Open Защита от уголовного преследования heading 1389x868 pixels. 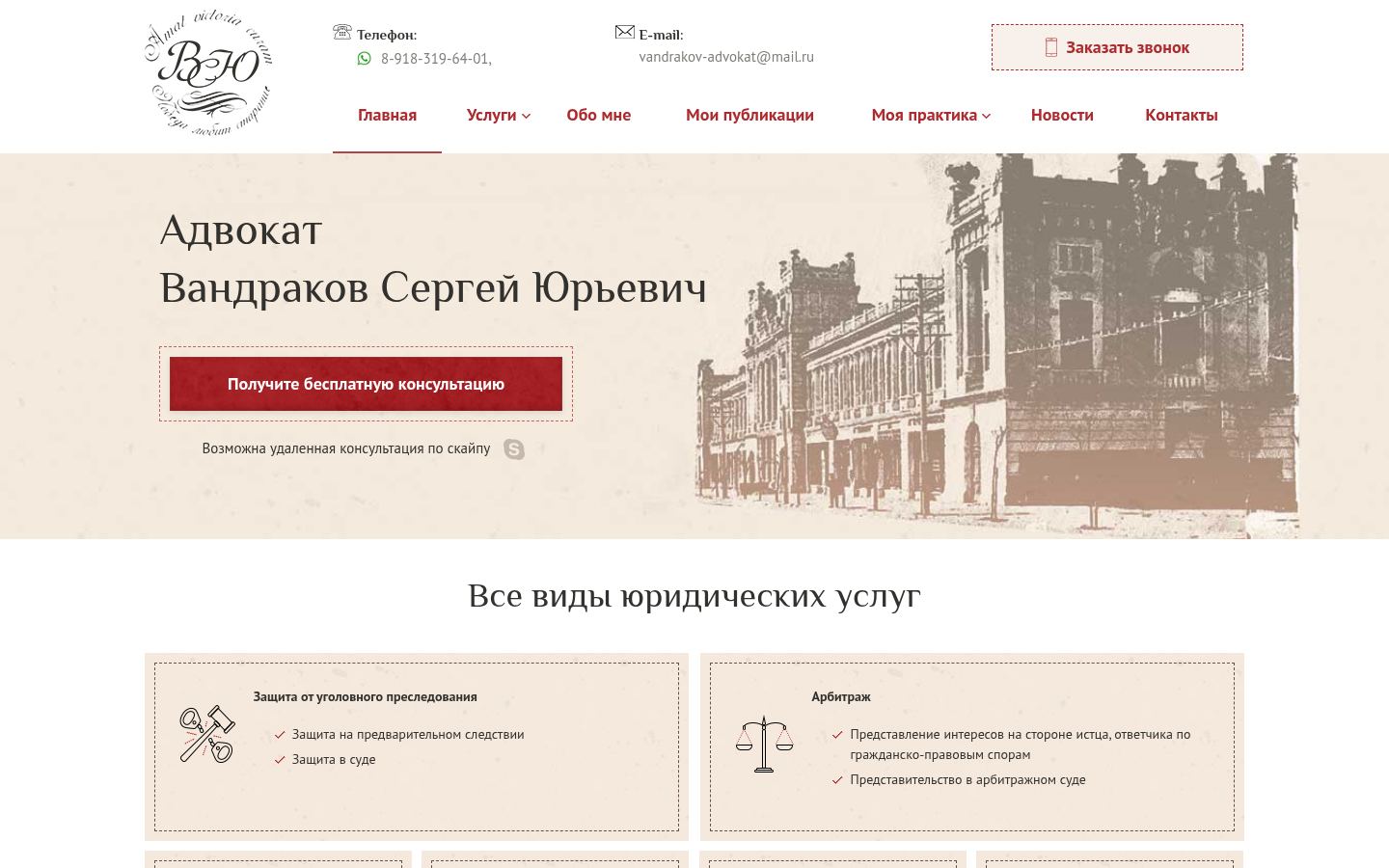(365, 696)
